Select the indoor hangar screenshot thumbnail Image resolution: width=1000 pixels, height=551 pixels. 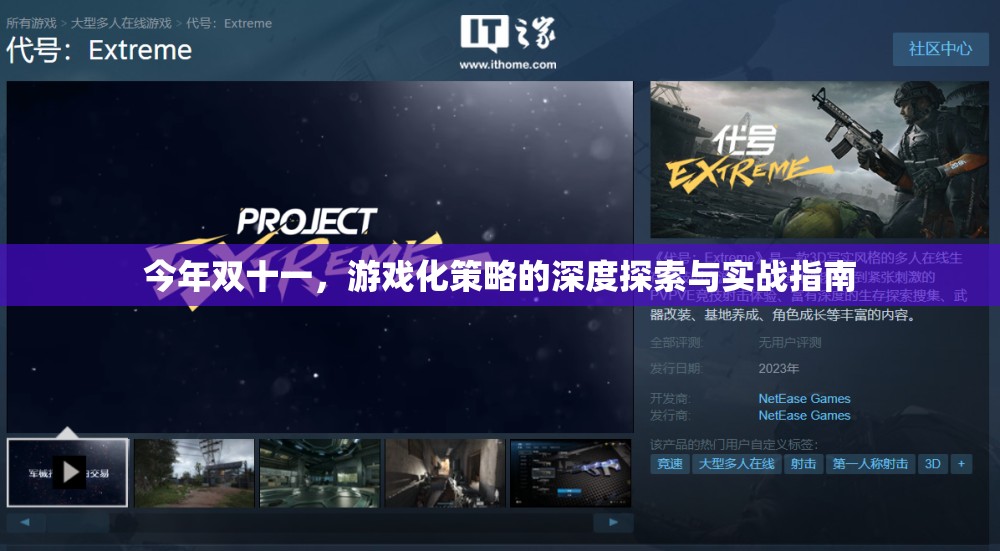coord(320,473)
